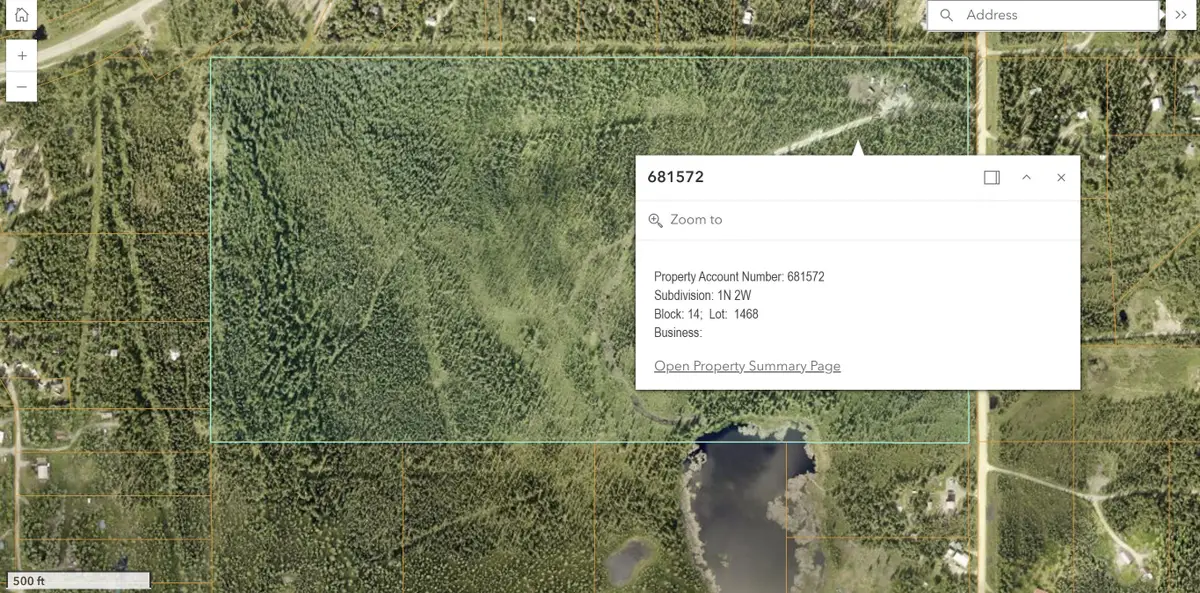The height and width of the screenshot is (593, 1200).
Task: Click the small pond beside the lake
Action: pos(629,563)
